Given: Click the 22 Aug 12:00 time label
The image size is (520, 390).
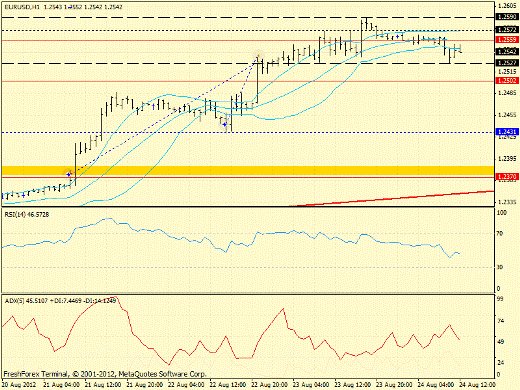Looking at the screenshot, I should (228, 384).
